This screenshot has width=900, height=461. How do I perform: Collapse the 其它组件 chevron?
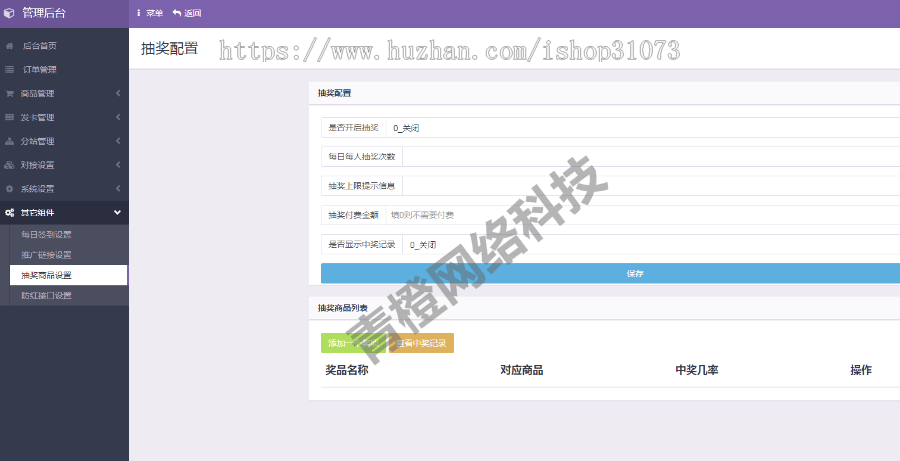(118, 212)
